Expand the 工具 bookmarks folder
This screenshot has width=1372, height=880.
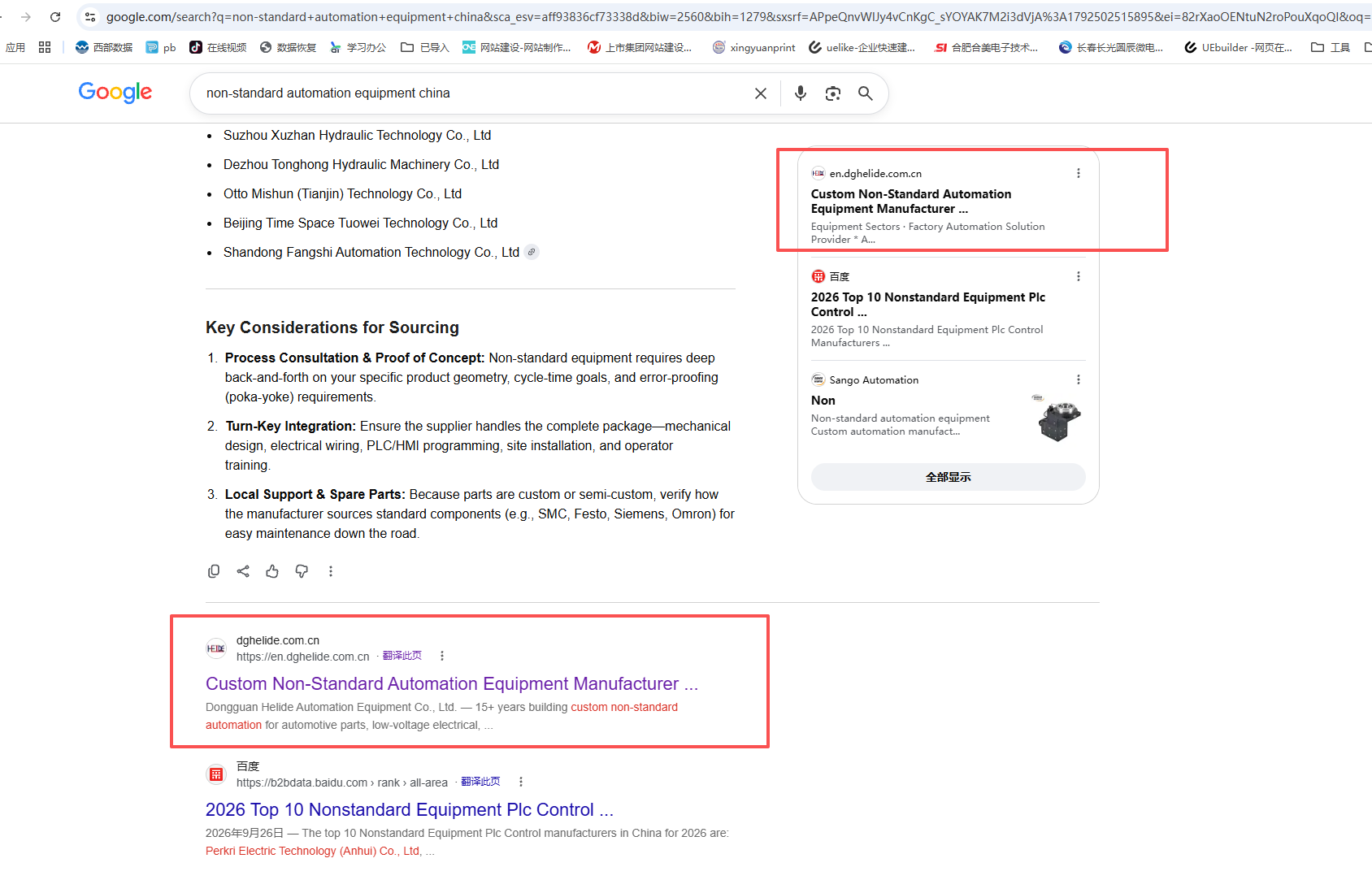[1331, 47]
